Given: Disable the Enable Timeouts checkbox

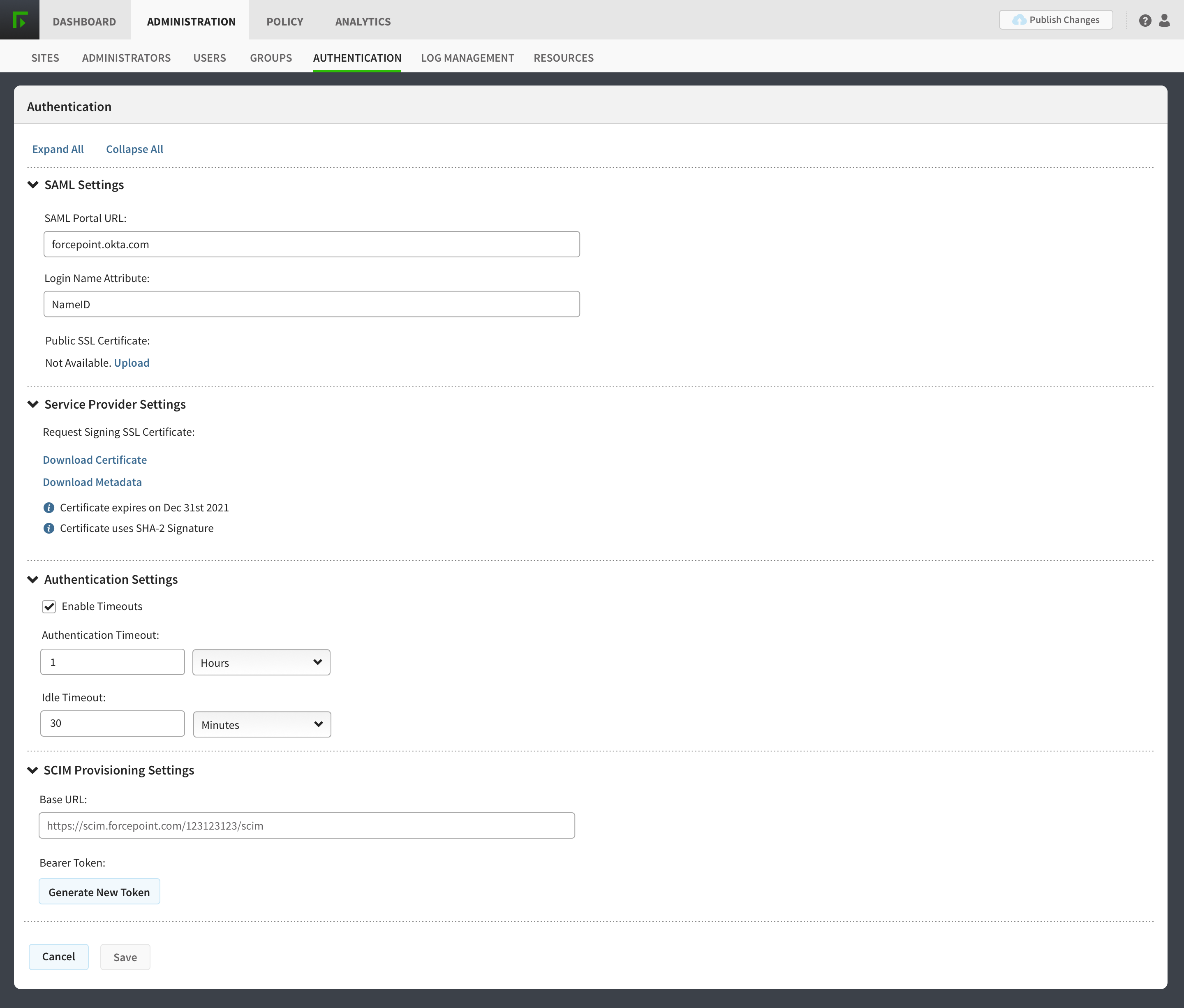Looking at the screenshot, I should 49,607.
